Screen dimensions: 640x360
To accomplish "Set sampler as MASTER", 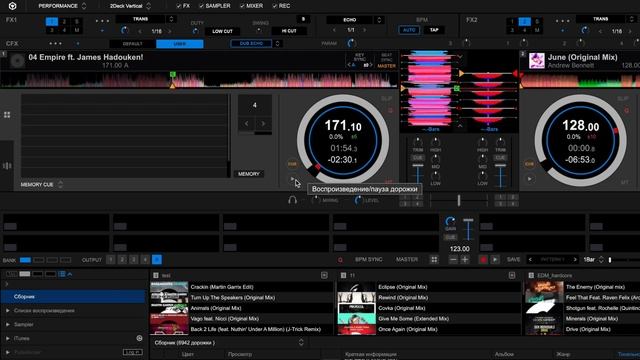I will pyautogui.click(x=407, y=260).
